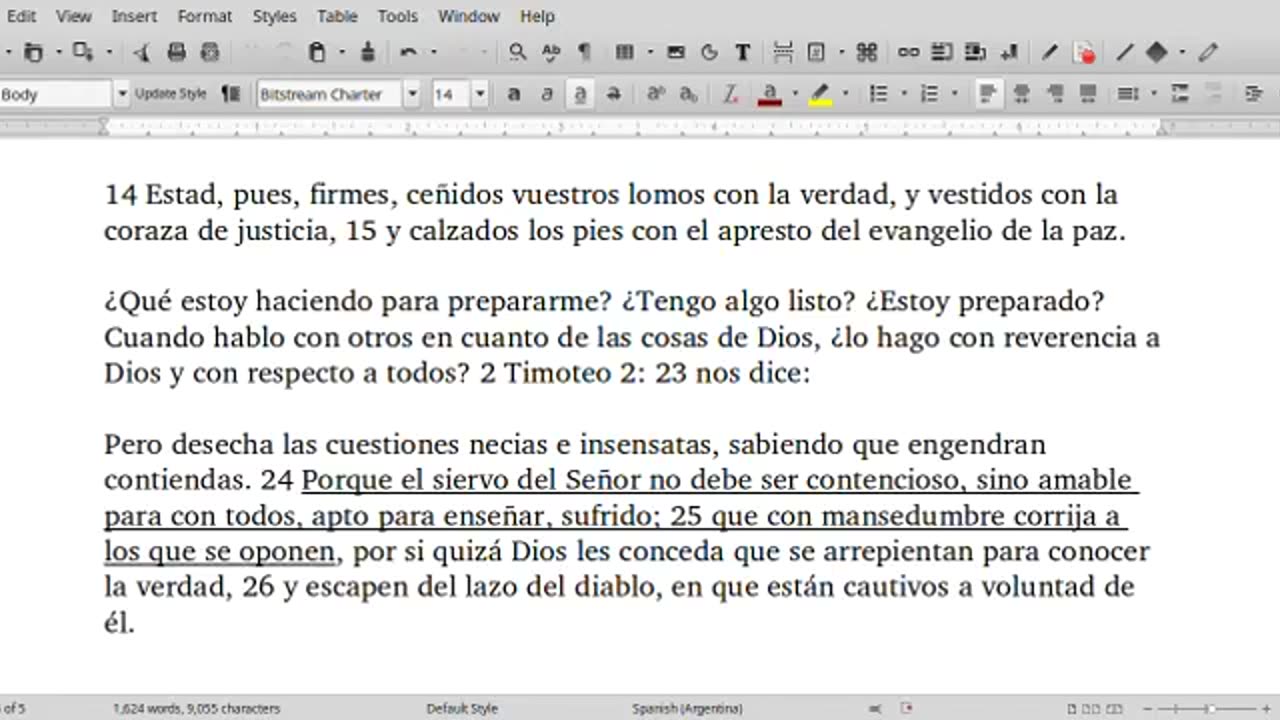Expand the Basic Shapes dropdown arrow
Viewport: 1280px width, 720px height.
(x=1182, y=53)
